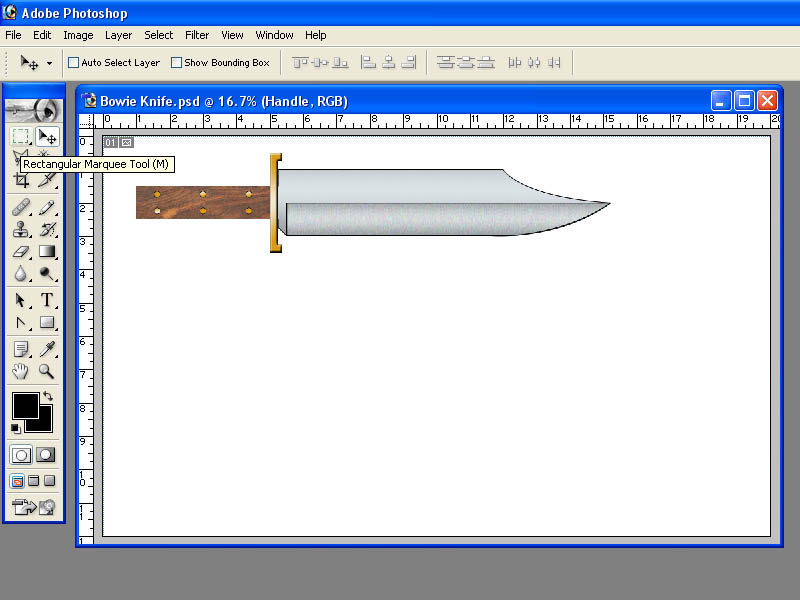Click the ruler origin corner box
The height and width of the screenshot is (600, 800).
pos(86,121)
